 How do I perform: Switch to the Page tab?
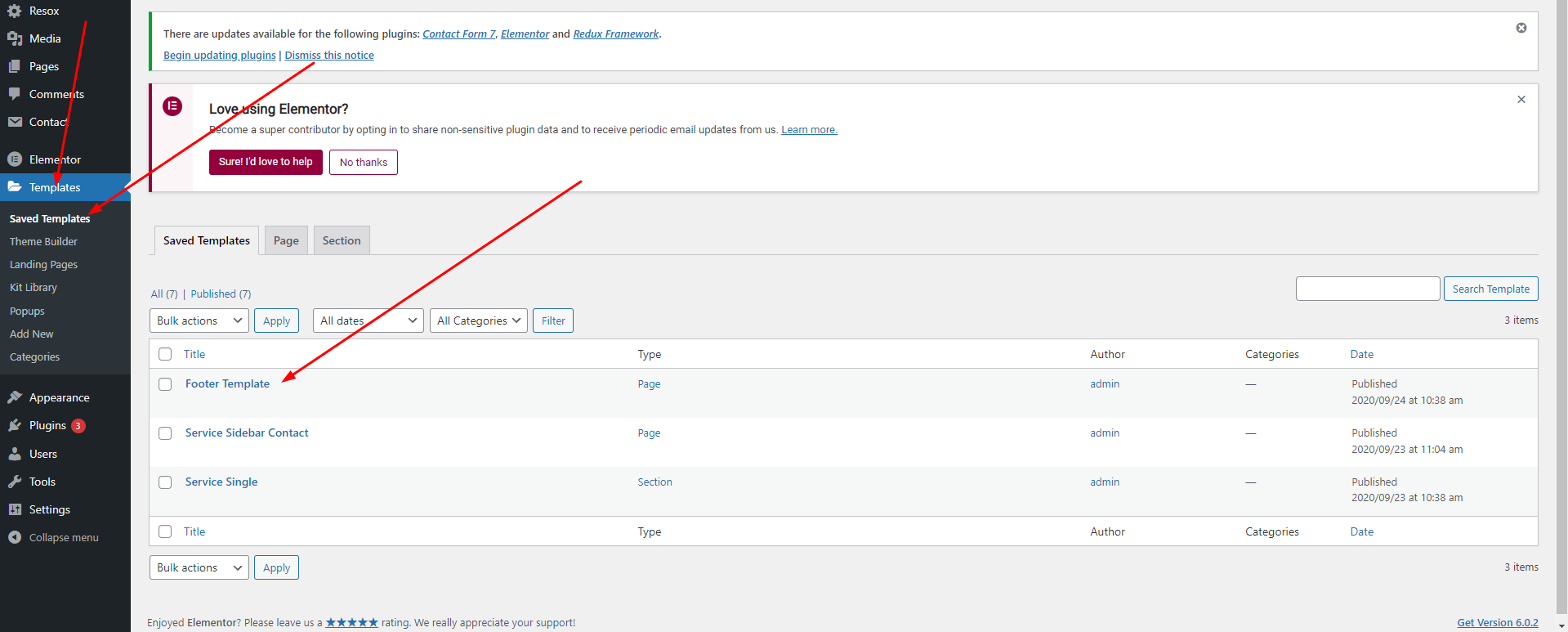click(286, 240)
